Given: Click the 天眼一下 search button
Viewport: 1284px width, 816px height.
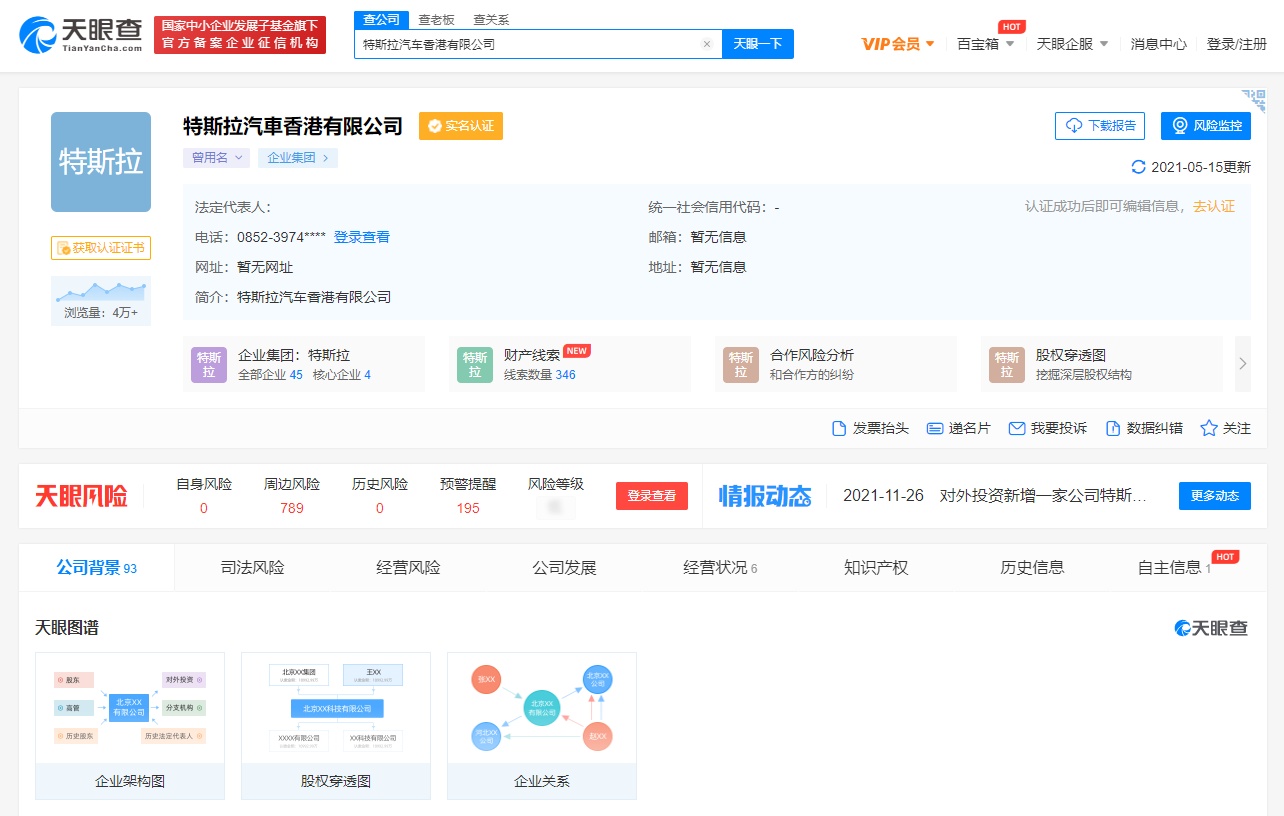Looking at the screenshot, I should [x=758, y=44].
